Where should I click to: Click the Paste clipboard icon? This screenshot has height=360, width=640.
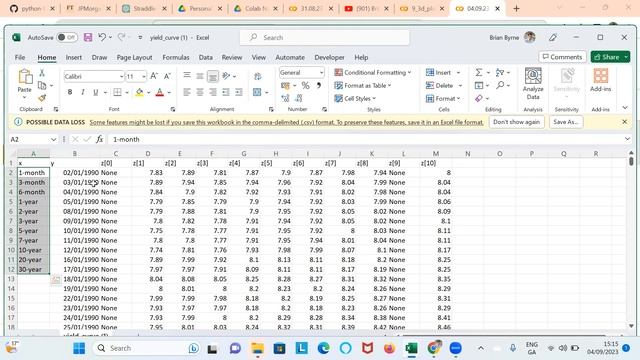click(x=24, y=76)
